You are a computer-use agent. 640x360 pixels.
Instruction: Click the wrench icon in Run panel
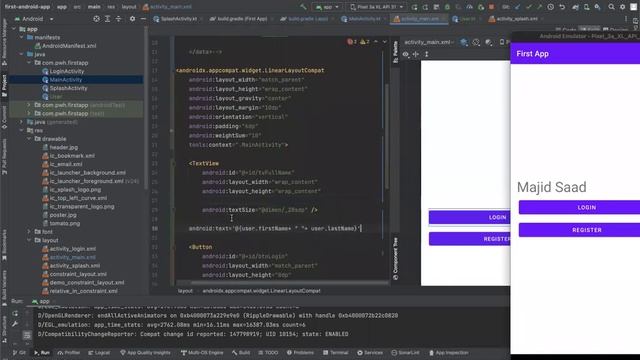click(15, 324)
